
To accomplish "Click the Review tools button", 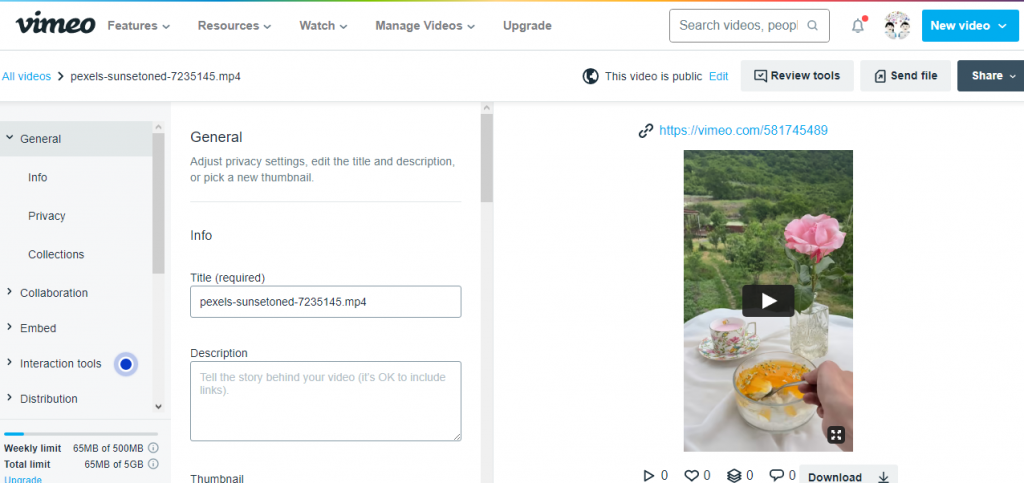I will [797, 76].
